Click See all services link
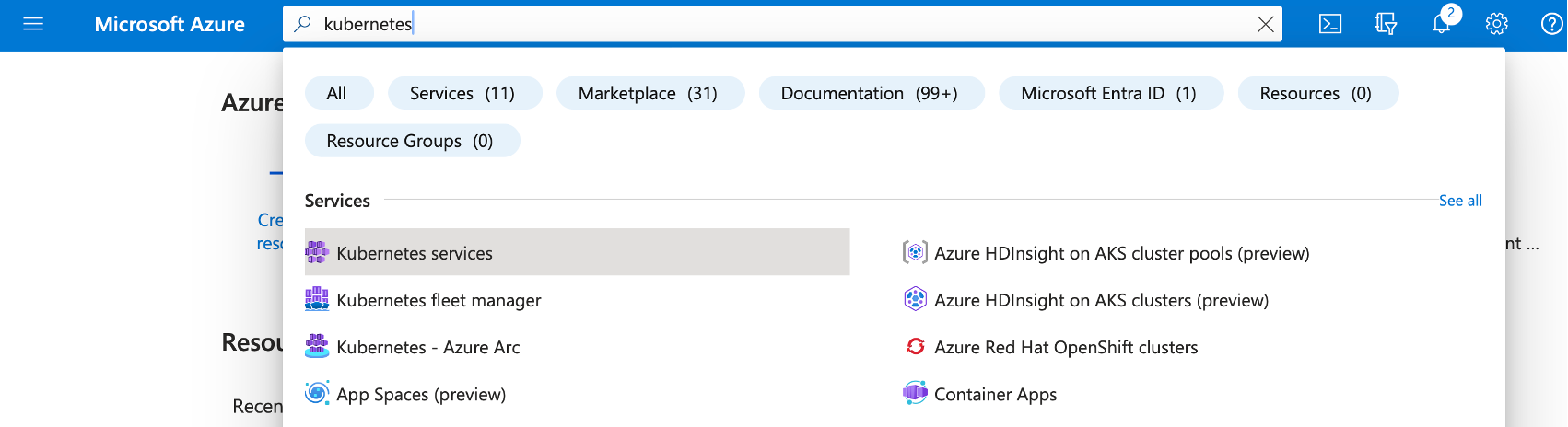Image resolution: width=1568 pixels, height=427 pixels. coord(1460,201)
